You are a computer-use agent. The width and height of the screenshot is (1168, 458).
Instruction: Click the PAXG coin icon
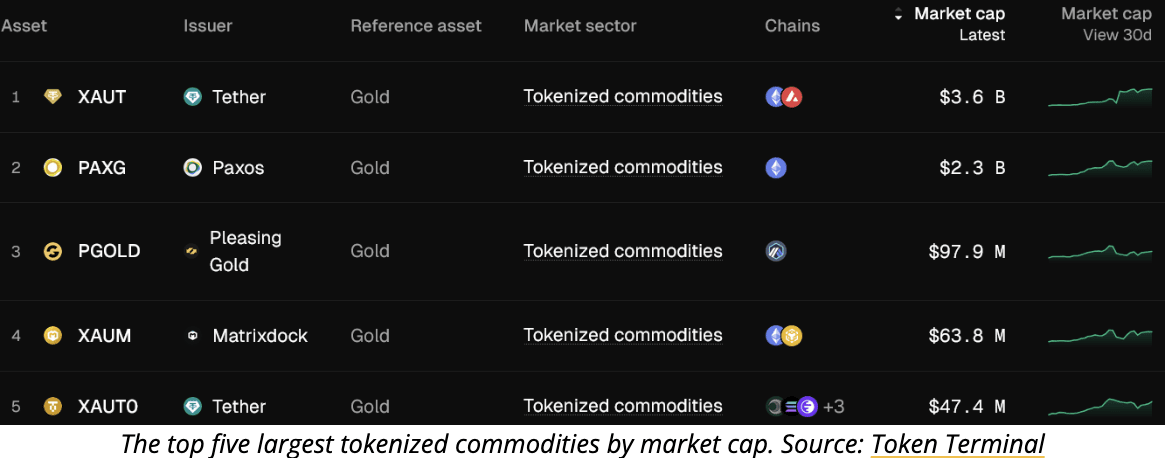coord(52,167)
